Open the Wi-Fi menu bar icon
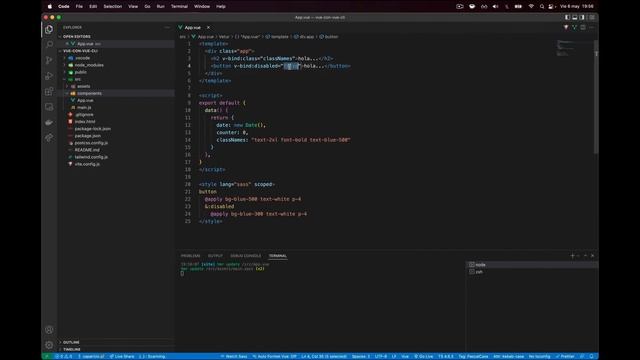Screen dimensions: 640x360 [x=531, y=7]
